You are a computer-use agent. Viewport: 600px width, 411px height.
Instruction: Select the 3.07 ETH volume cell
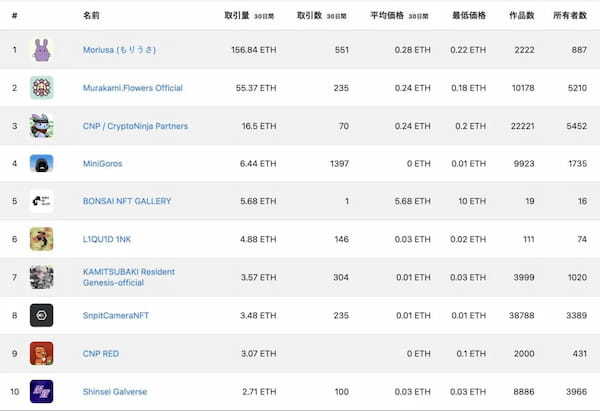point(259,354)
